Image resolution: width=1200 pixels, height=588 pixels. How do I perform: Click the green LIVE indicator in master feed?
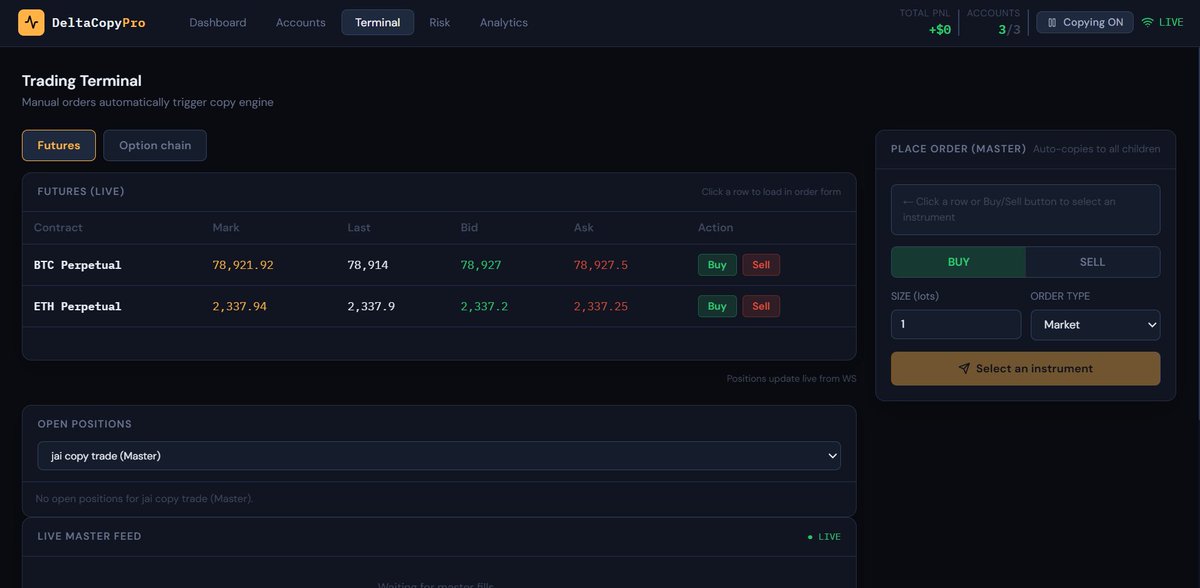click(825, 537)
